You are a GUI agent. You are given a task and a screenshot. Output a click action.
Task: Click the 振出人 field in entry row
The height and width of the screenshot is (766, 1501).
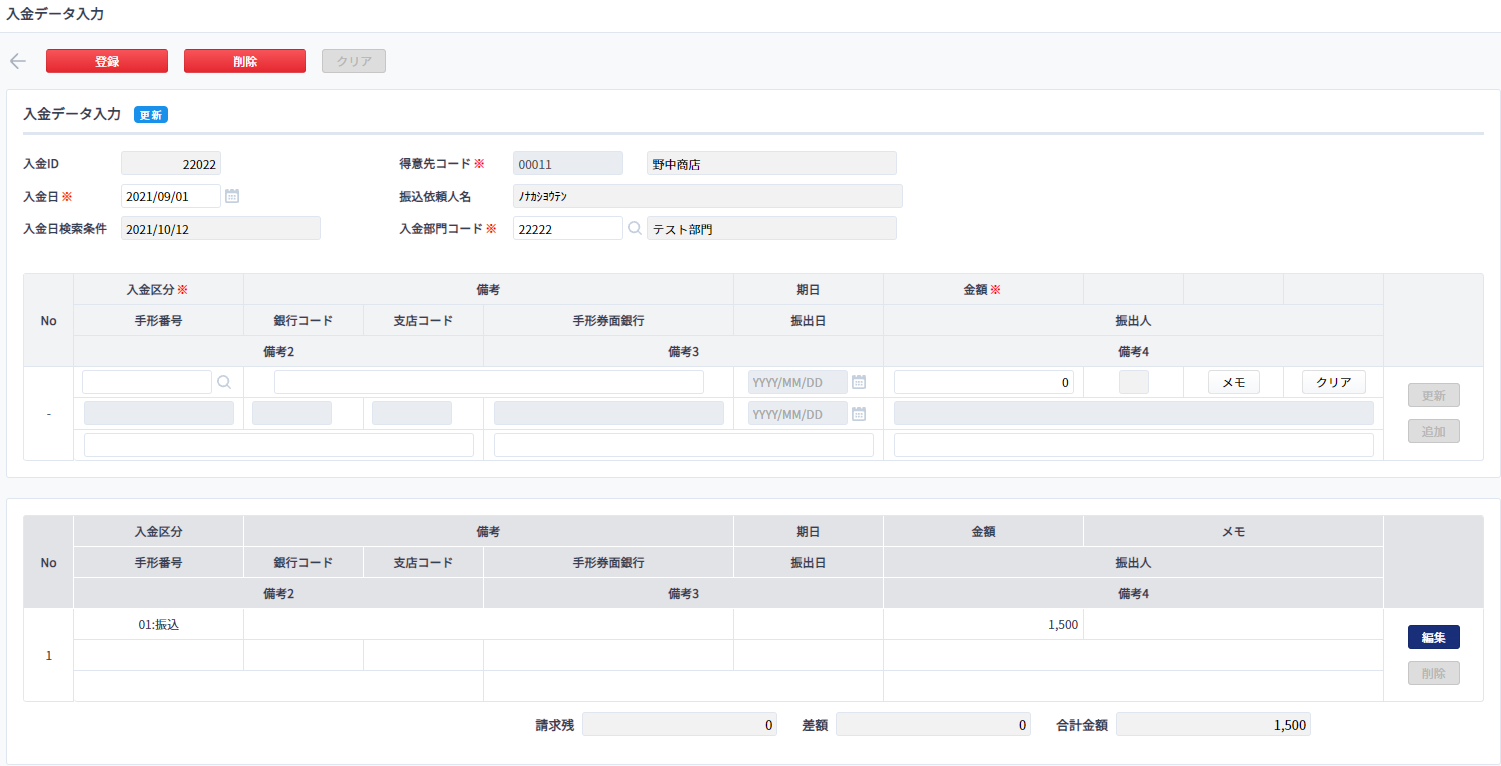point(1134,413)
